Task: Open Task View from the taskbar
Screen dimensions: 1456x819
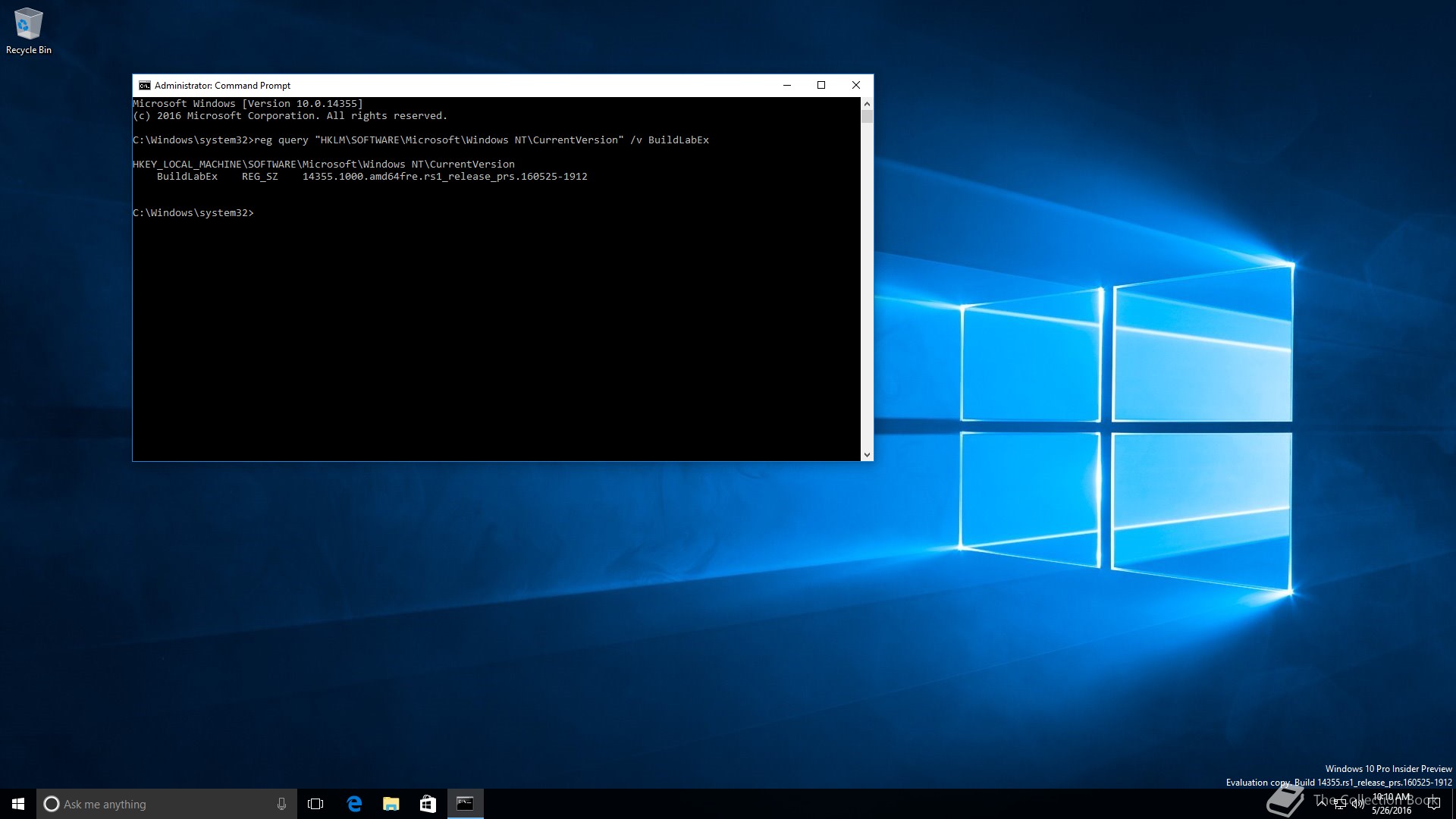Action: [315, 804]
